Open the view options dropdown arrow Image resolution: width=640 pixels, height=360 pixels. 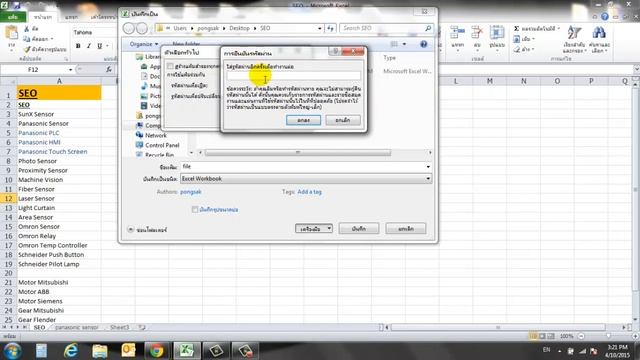404,44
